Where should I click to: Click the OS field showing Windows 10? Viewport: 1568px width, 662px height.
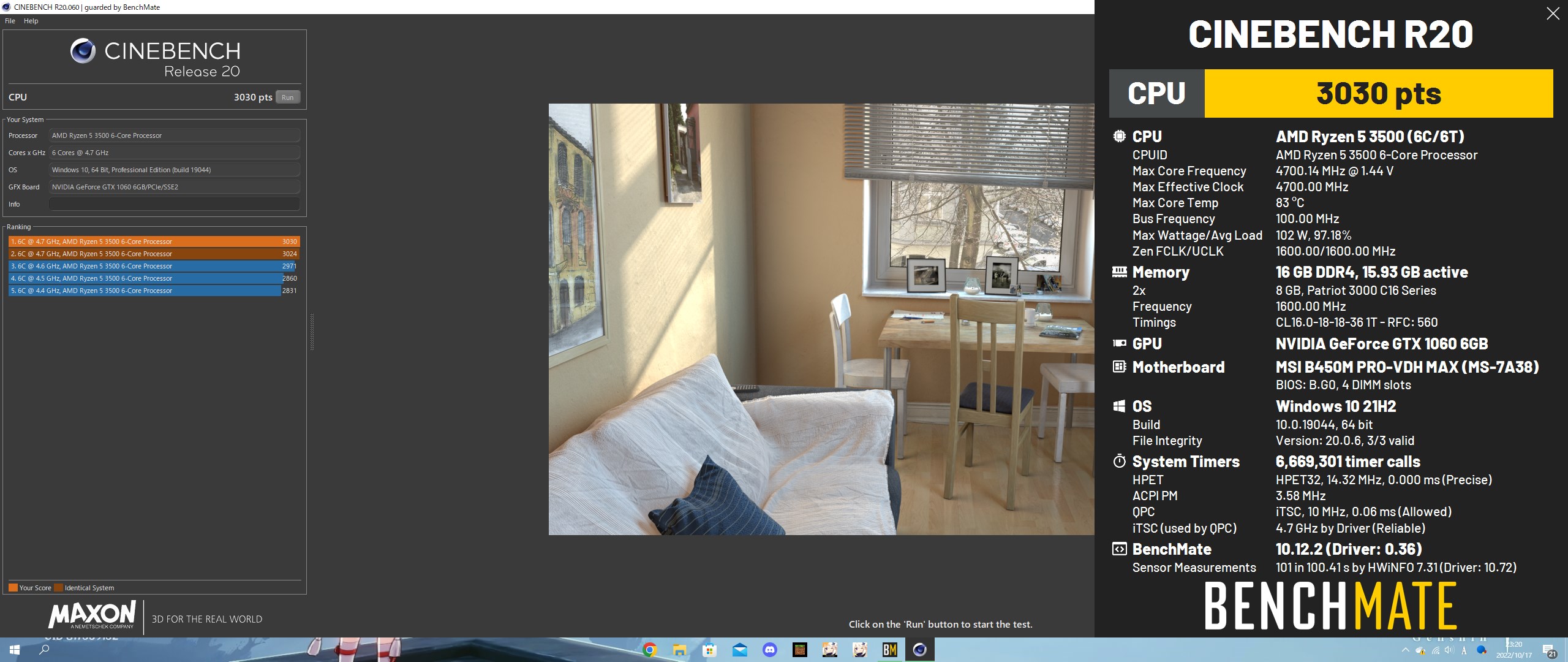coord(175,170)
